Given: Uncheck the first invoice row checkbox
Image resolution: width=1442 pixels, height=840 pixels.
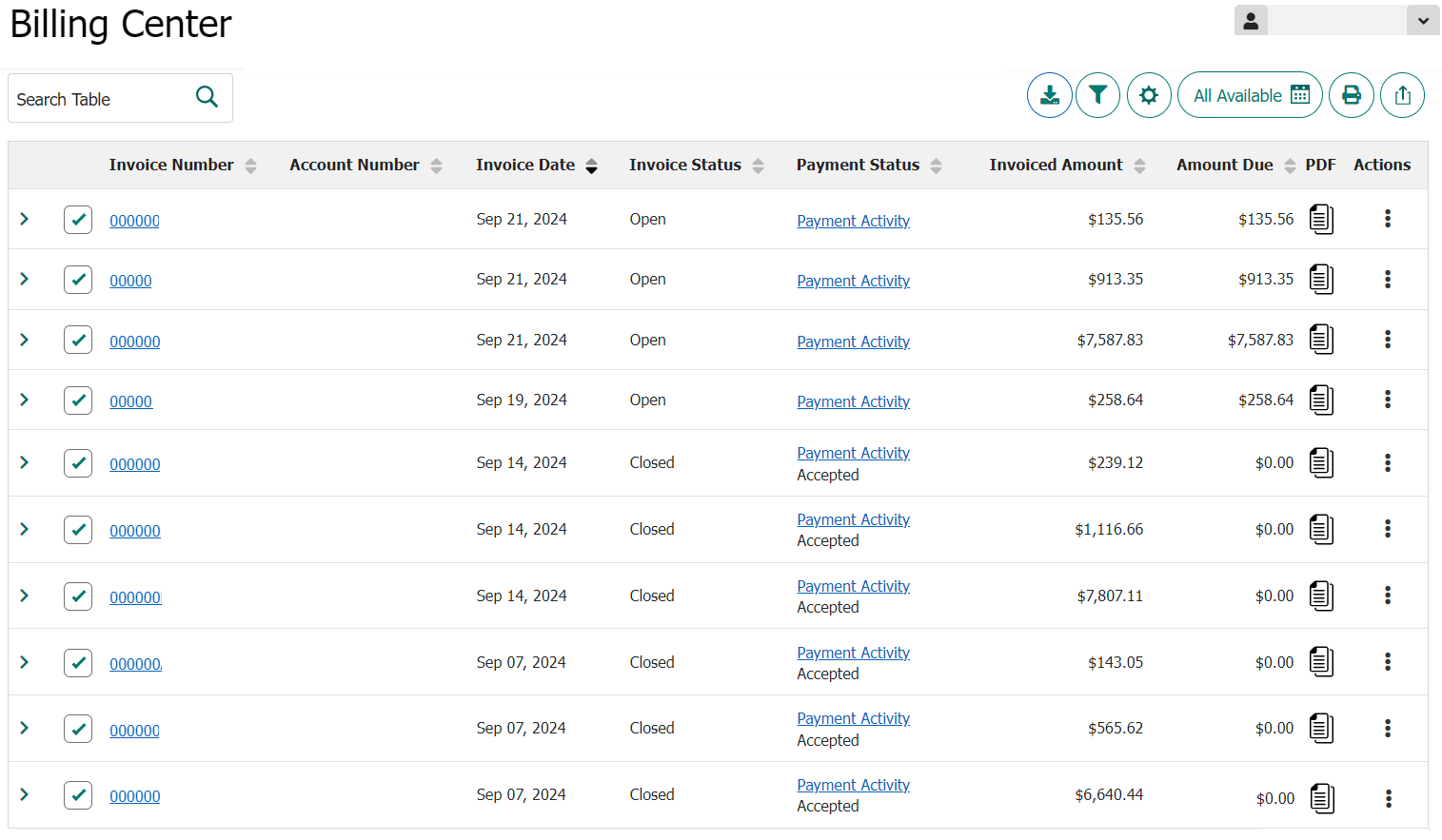Looking at the screenshot, I should point(77,219).
